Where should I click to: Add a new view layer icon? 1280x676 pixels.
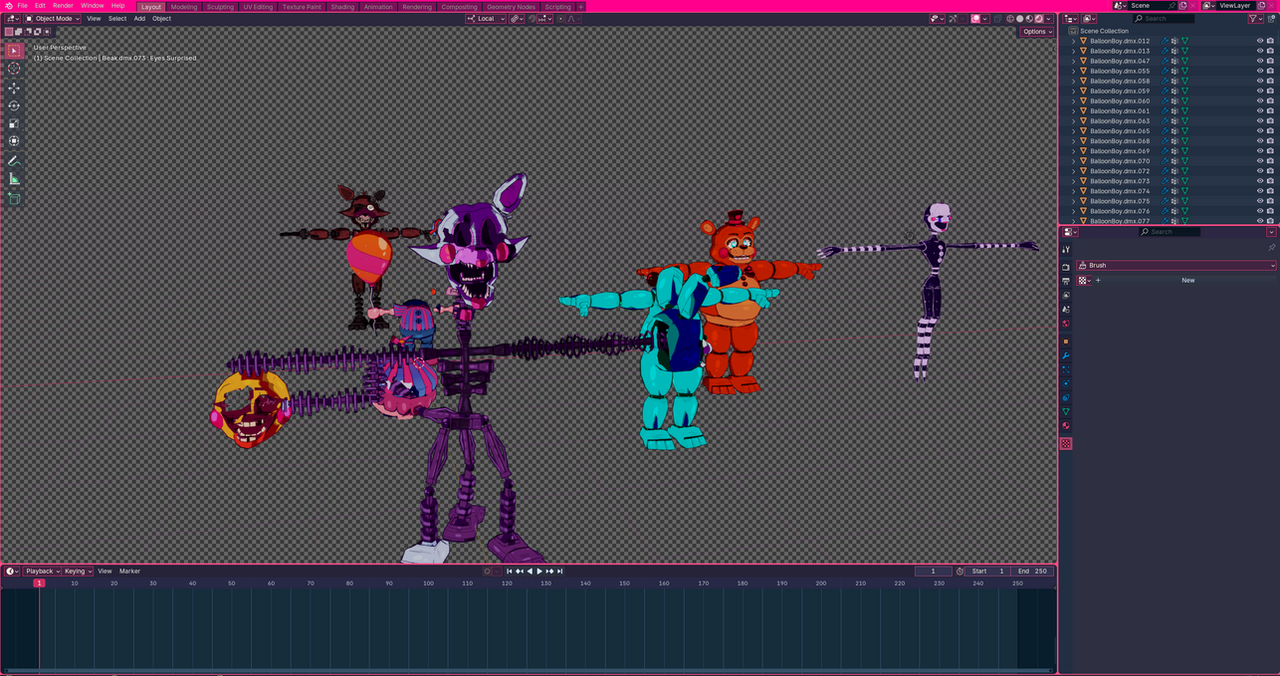pyautogui.click(x=1262, y=6)
